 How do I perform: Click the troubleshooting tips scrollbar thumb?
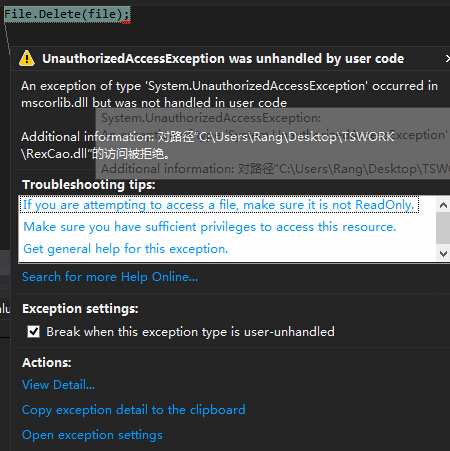(443, 228)
